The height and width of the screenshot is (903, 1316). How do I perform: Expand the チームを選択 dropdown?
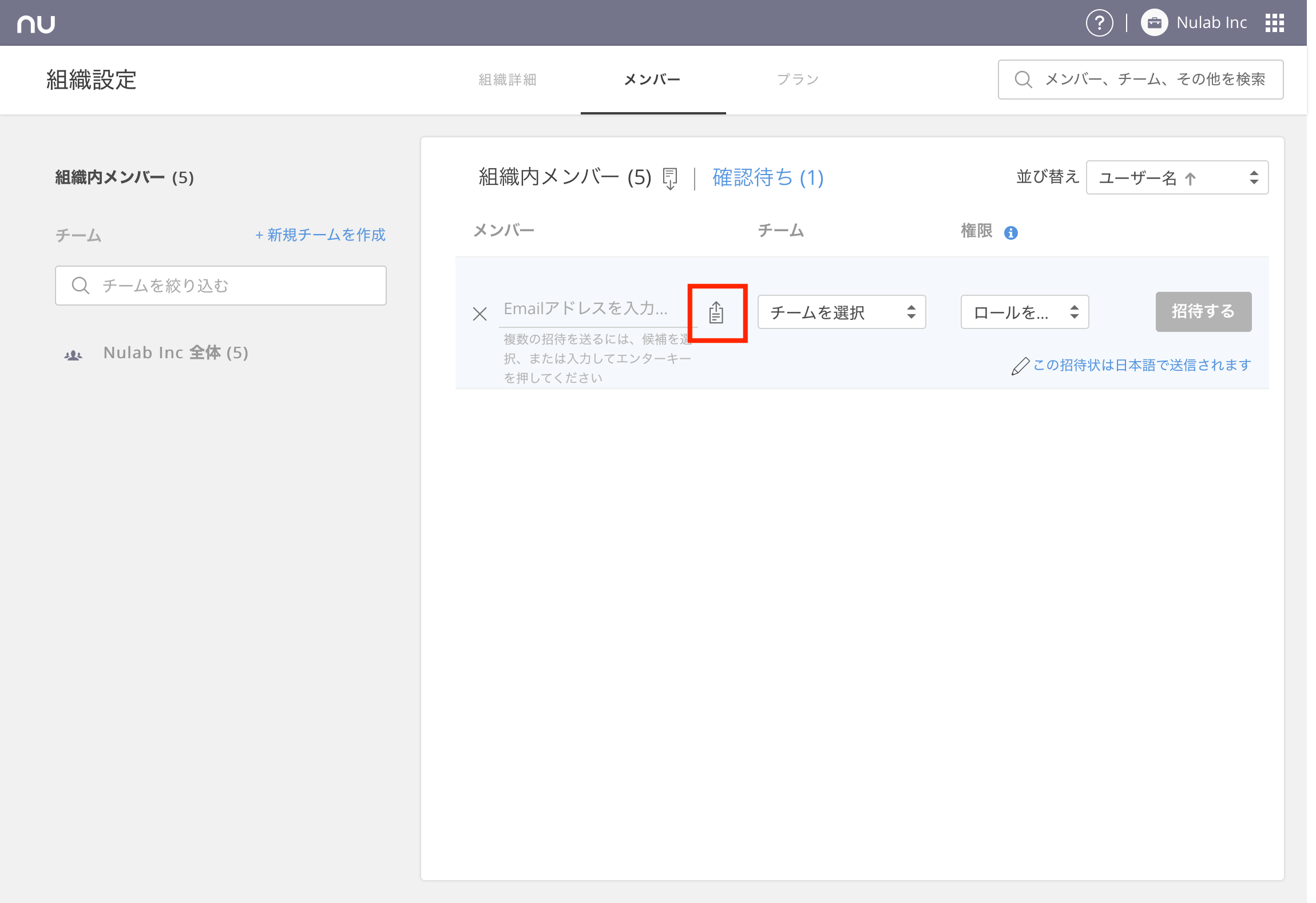pos(842,312)
